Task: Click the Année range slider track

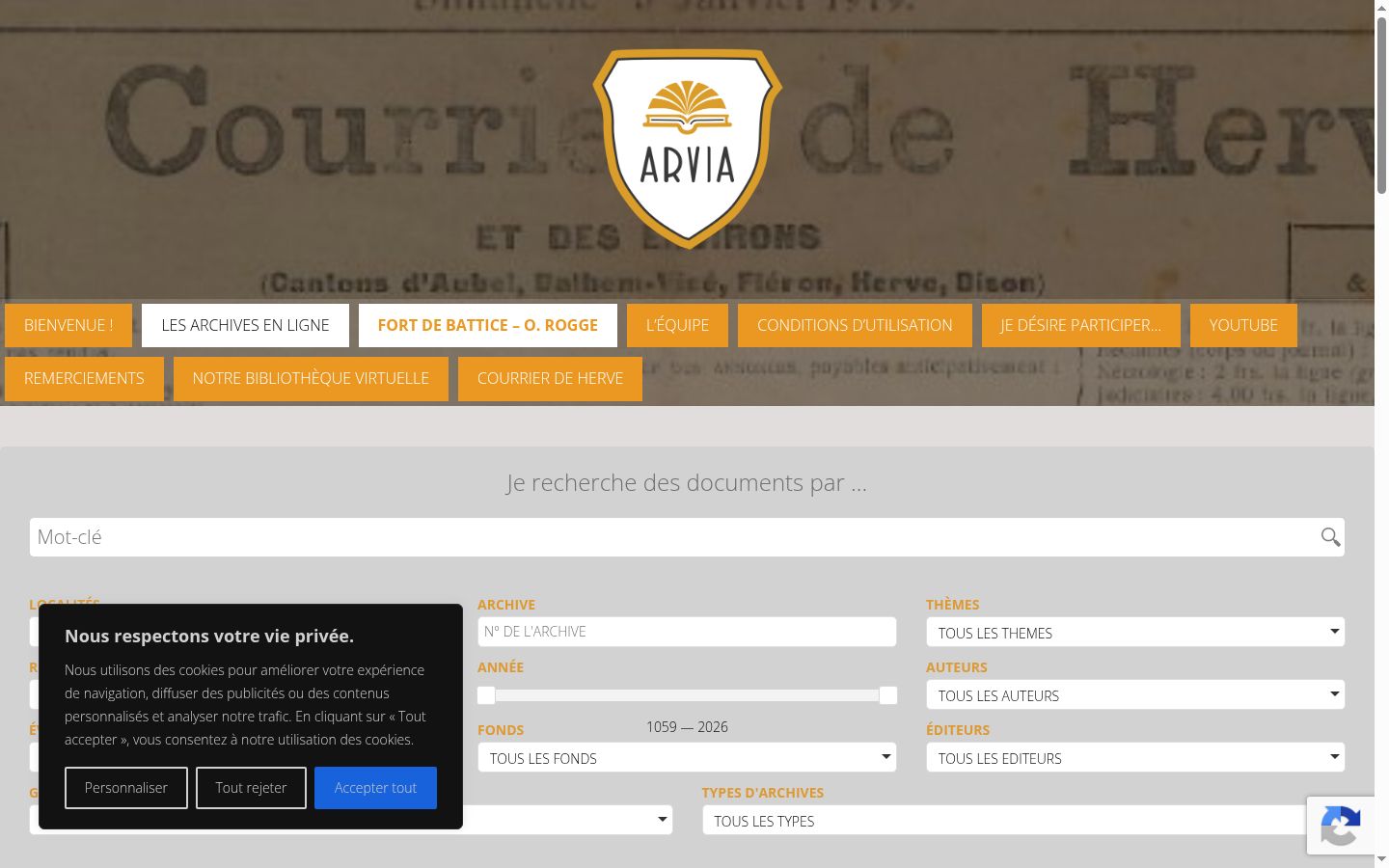Action: (687, 695)
